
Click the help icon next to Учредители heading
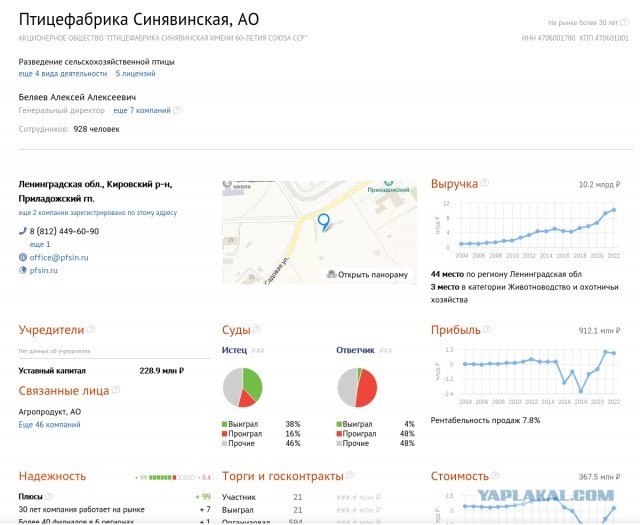click(x=91, y=329)
